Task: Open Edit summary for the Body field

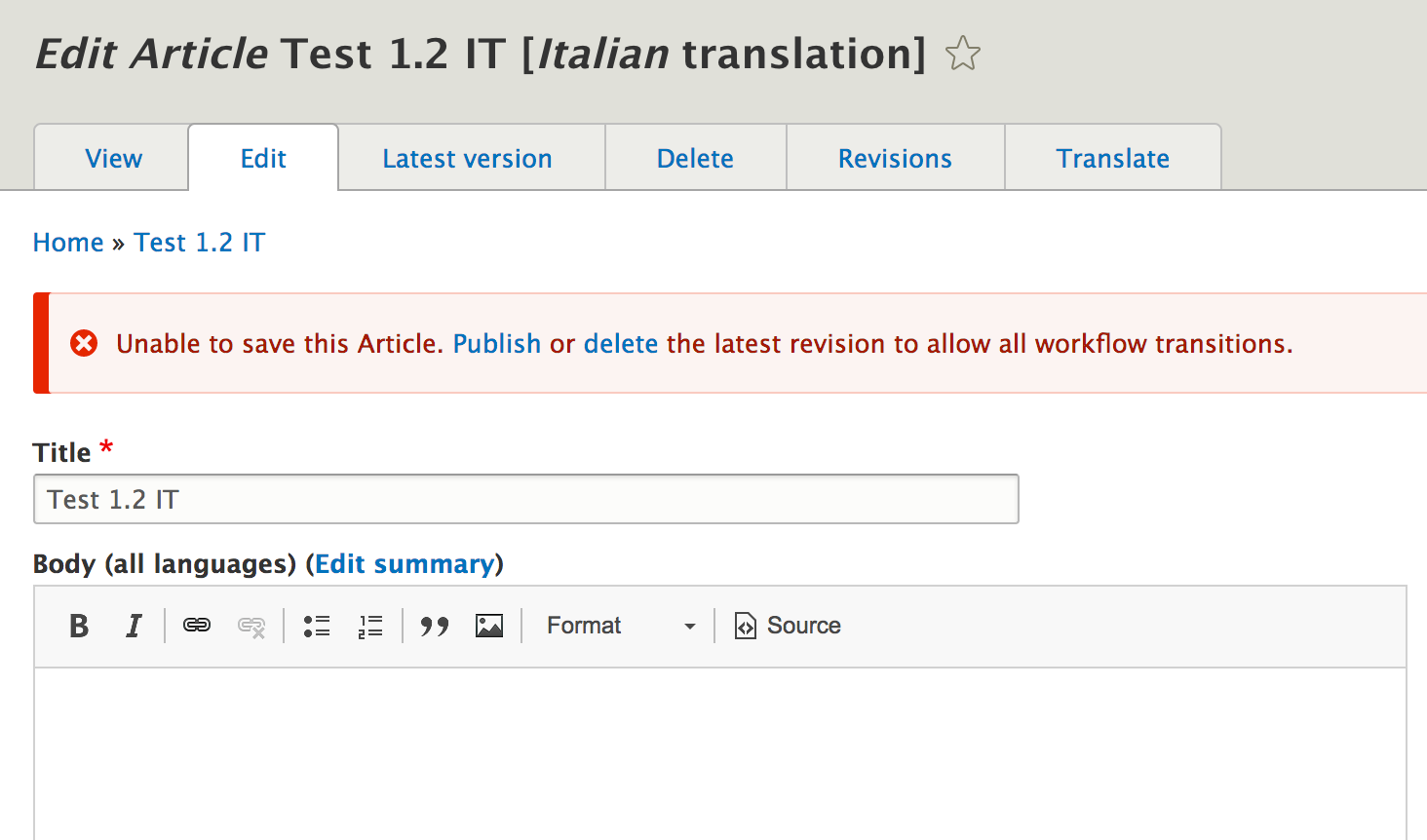Action: point(405,563)
